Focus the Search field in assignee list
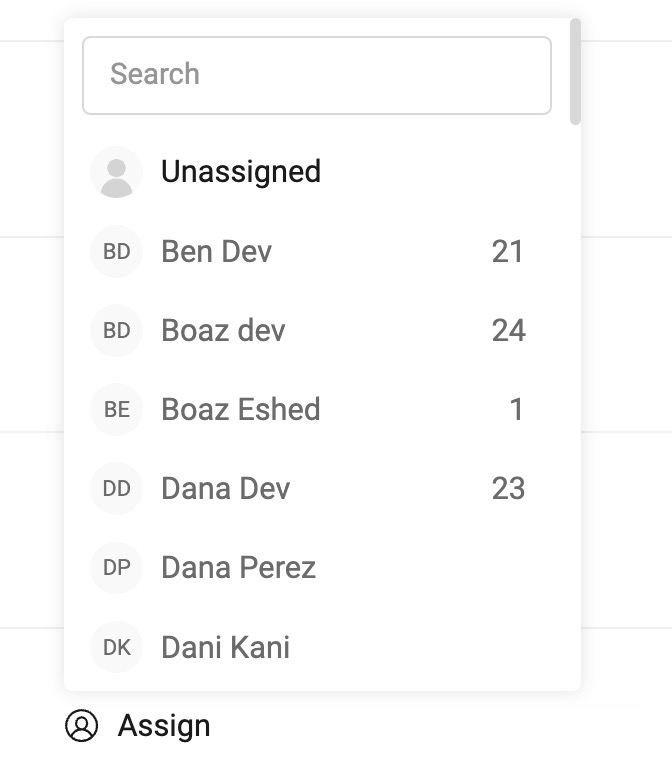Image resolution: width=672 pixels, height=768 pixels. [317, 75]
